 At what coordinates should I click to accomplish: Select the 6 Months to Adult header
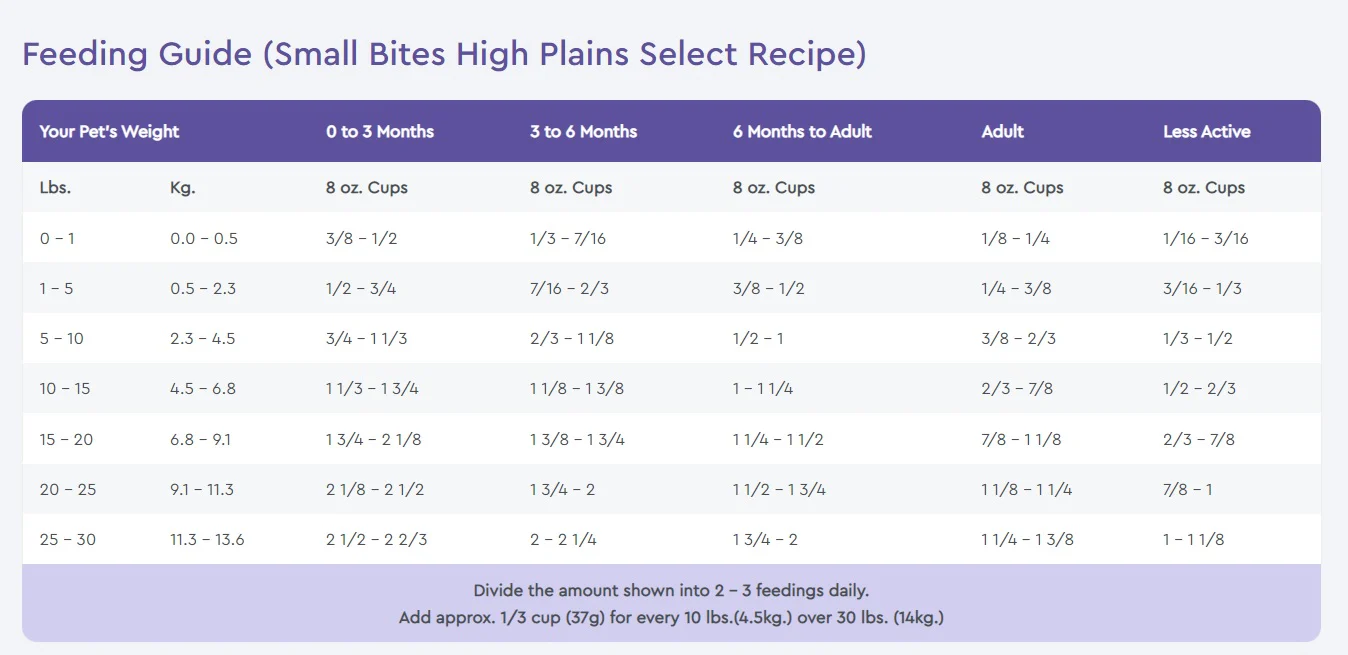(x=802, y=131)
